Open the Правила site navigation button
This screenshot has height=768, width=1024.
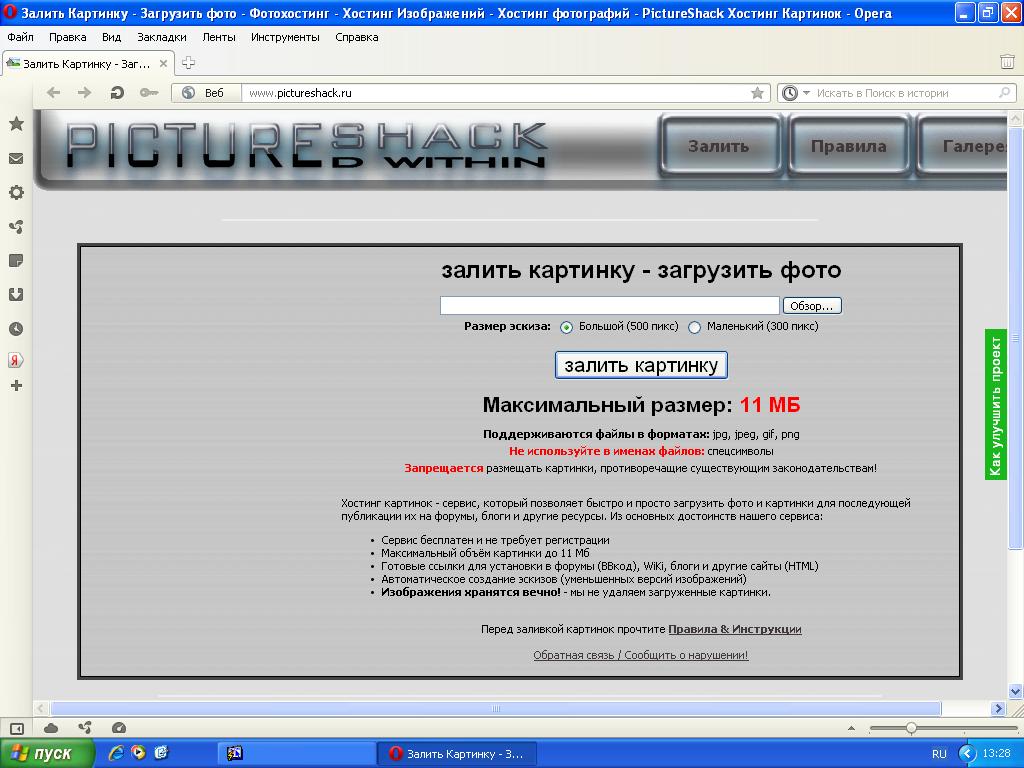coord(848,146)
